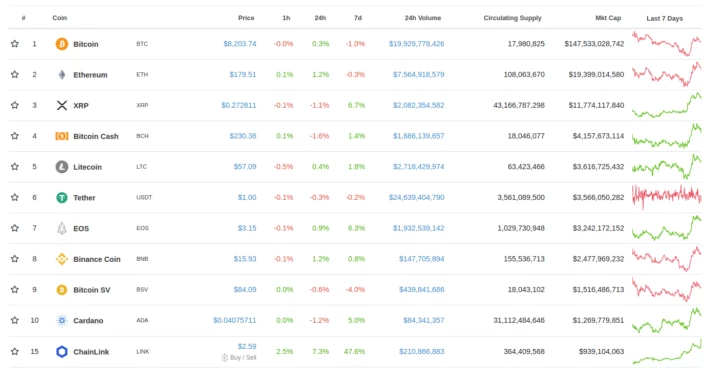Open the Bitcoin coin page link
Image resolution: width=710 pixels, height=371 pixels.
tap(86, 44)
